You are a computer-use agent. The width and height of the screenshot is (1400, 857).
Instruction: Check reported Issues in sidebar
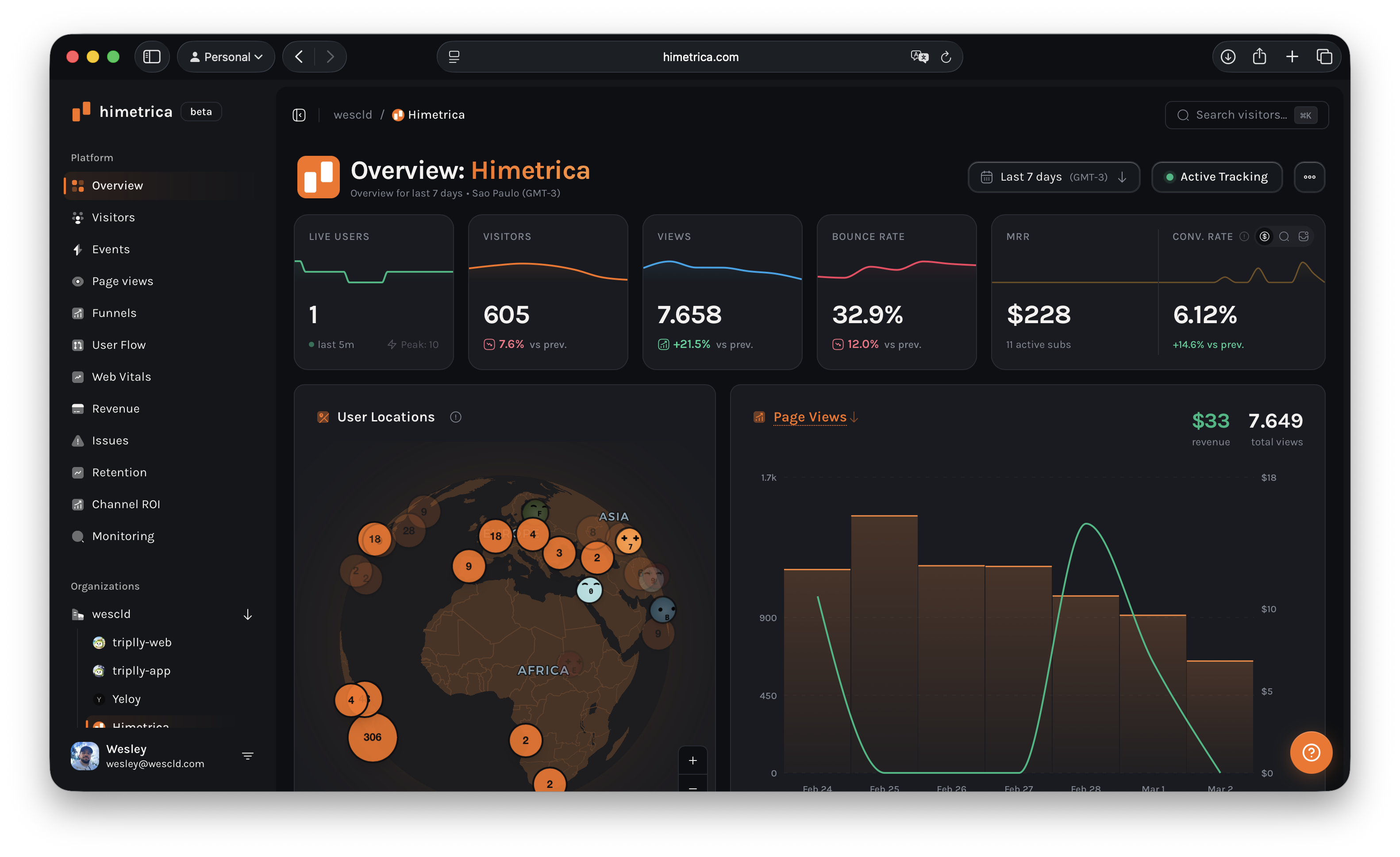pyautogui.click(x=109, y=440)
